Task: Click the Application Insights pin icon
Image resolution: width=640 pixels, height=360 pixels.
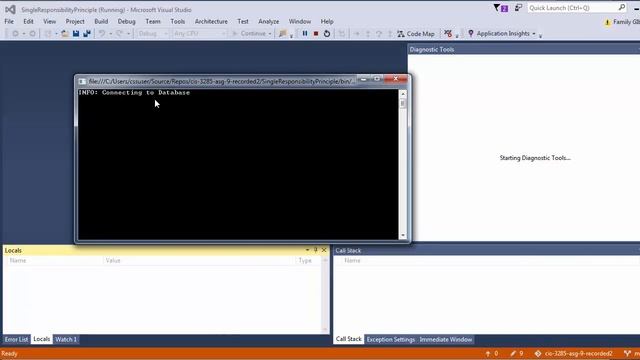Action: tap(471, 33)
